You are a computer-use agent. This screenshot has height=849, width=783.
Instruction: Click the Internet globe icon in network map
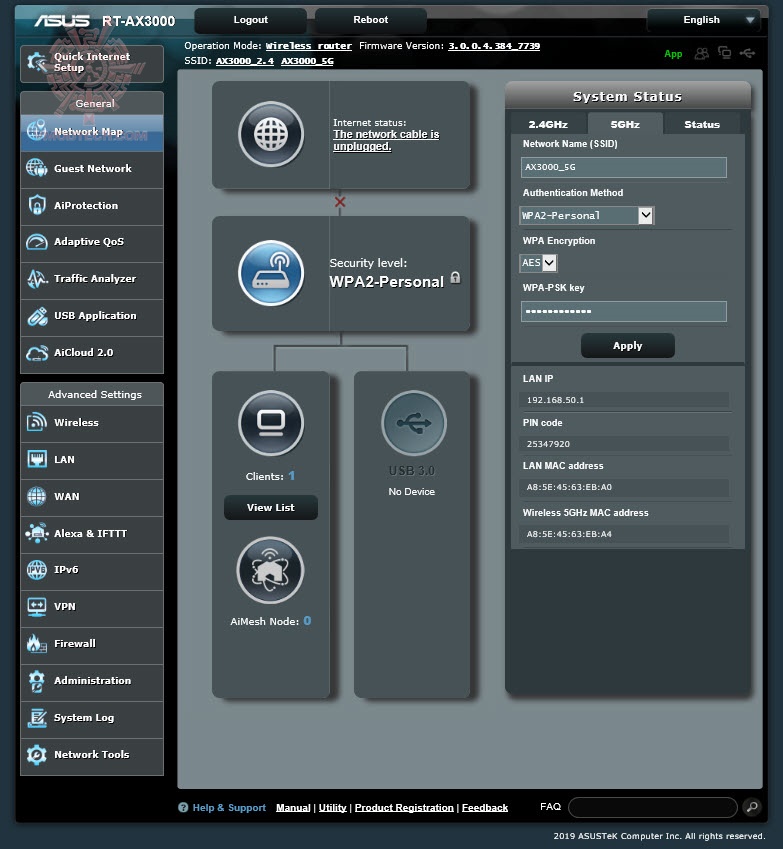271,134
